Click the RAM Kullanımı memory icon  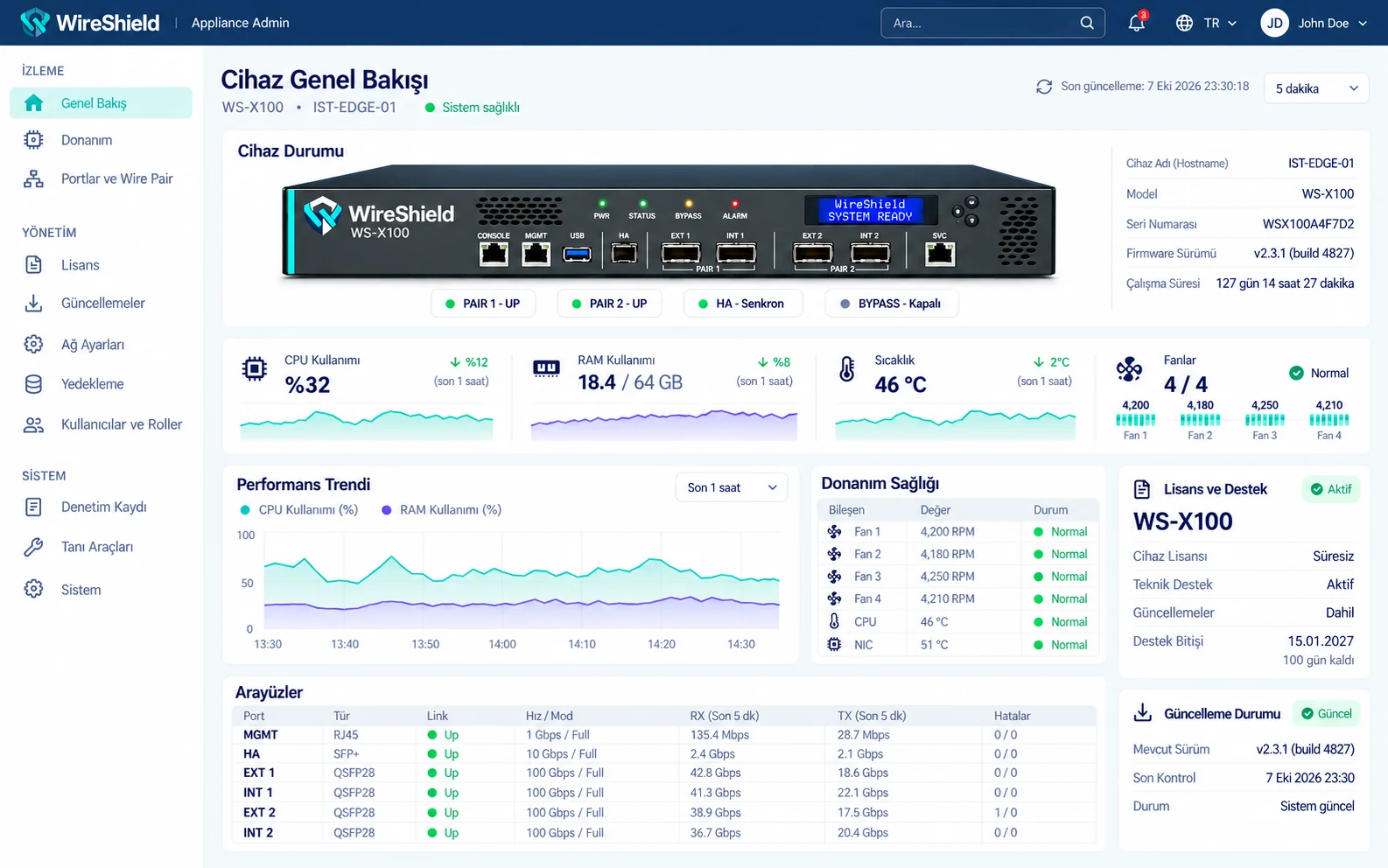click(x=546, y=368)
